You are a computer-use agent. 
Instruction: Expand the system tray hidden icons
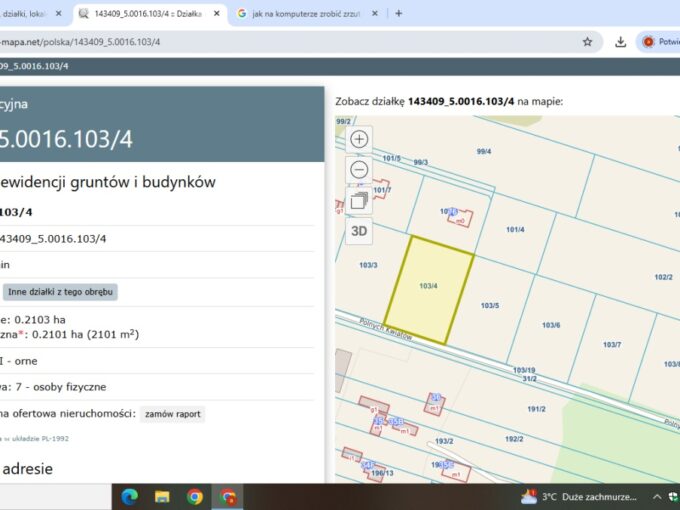tap(656, 496)
